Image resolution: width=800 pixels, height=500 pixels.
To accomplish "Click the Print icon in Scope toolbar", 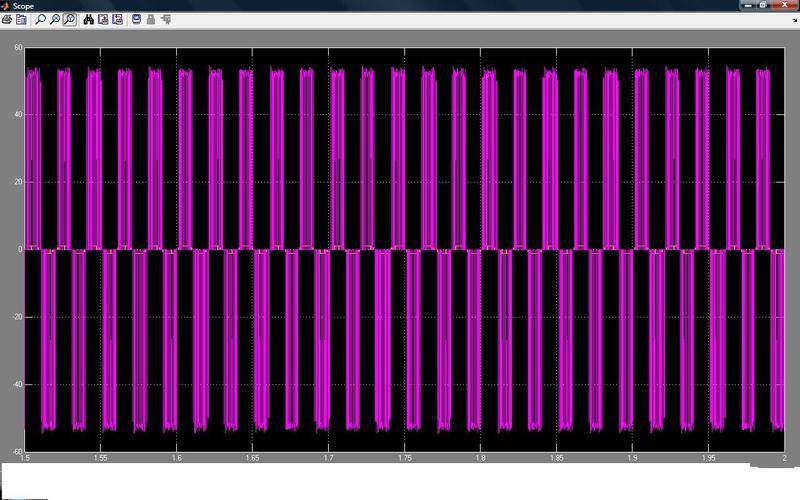I will coord(7,19).
